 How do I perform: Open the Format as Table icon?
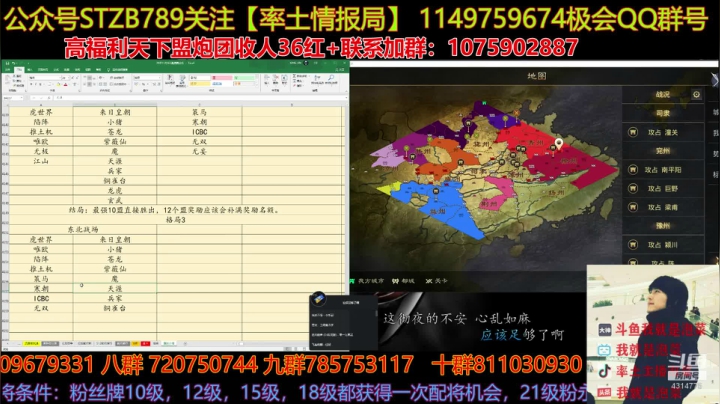[x=182, y=80]
